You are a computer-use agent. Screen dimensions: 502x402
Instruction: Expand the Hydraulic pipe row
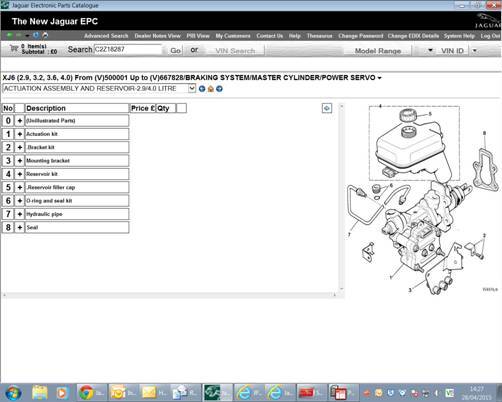(x=20, y=214)
